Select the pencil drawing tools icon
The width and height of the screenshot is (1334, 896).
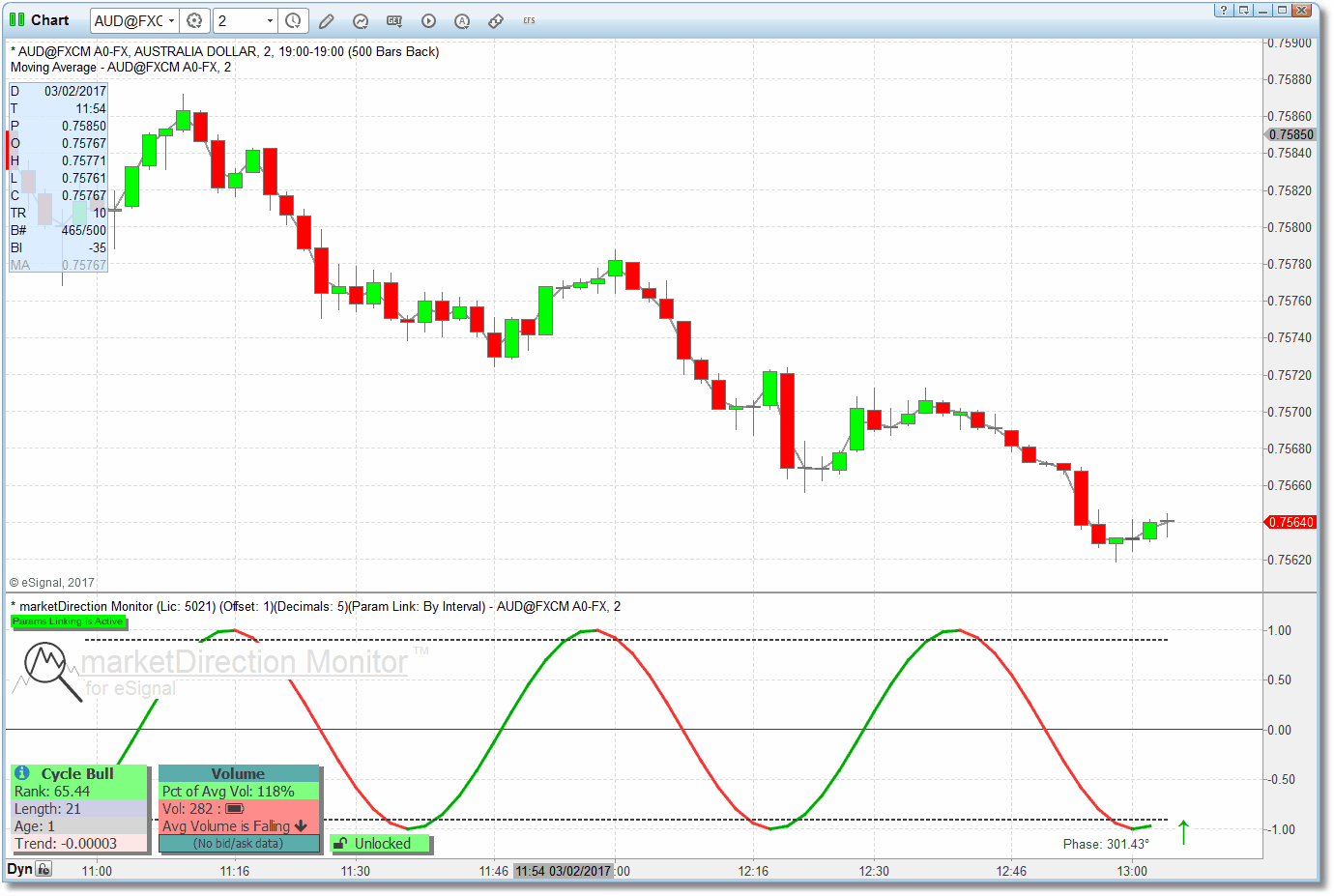coord(327,20)
